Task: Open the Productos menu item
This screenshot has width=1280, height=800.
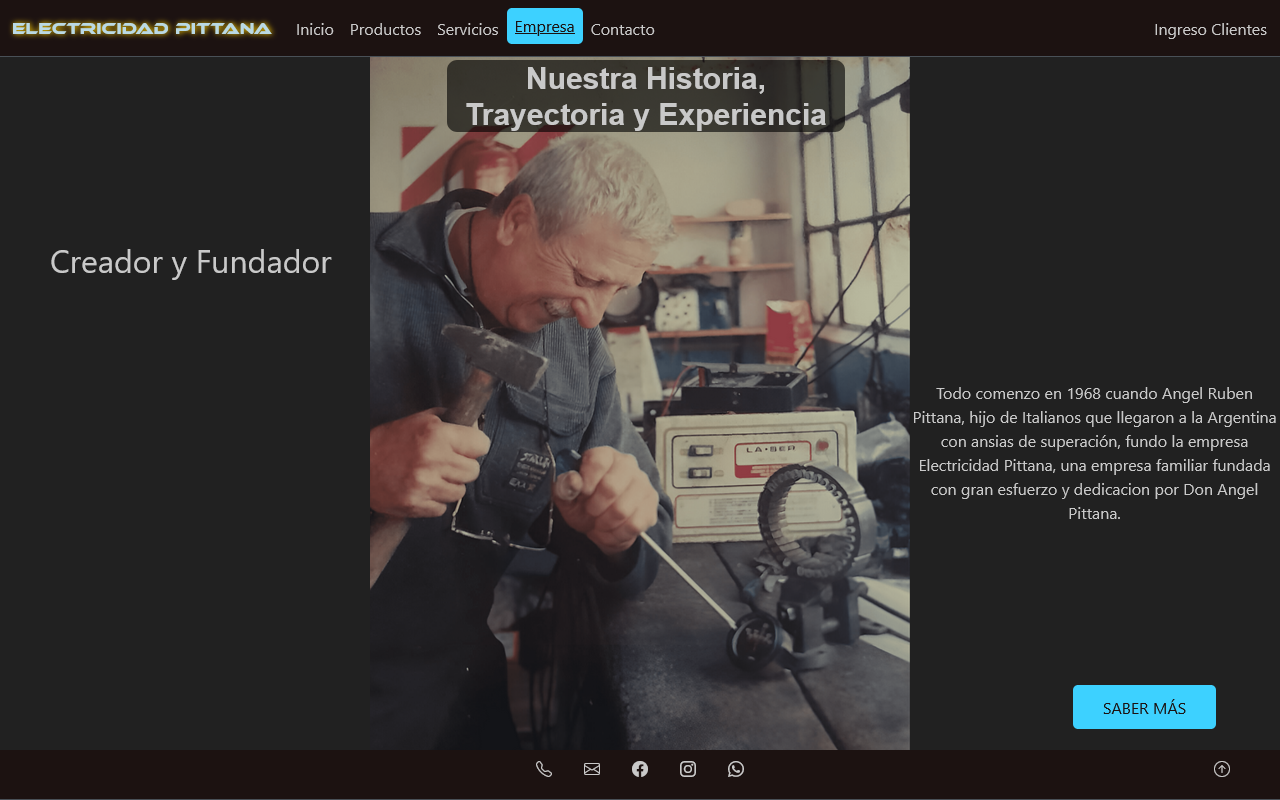Action: (385, 29)
